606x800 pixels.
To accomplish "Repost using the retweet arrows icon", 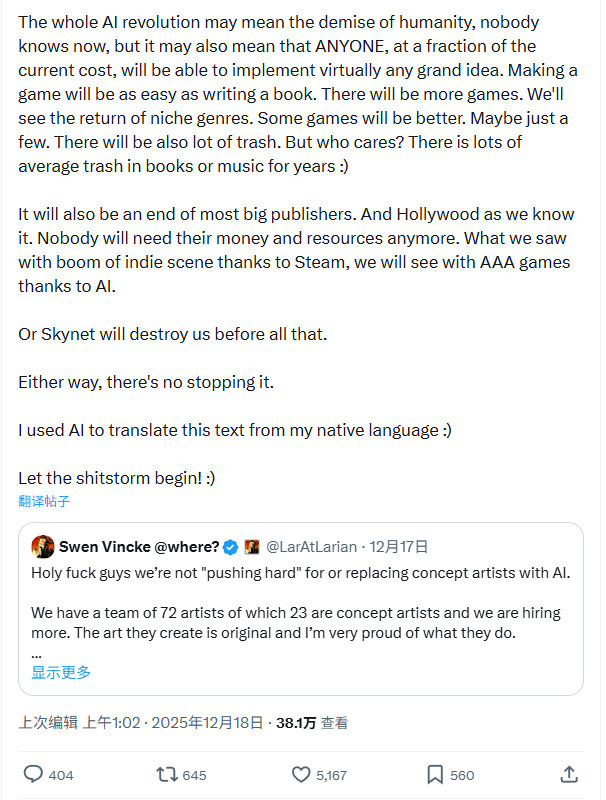I will 166,774.
